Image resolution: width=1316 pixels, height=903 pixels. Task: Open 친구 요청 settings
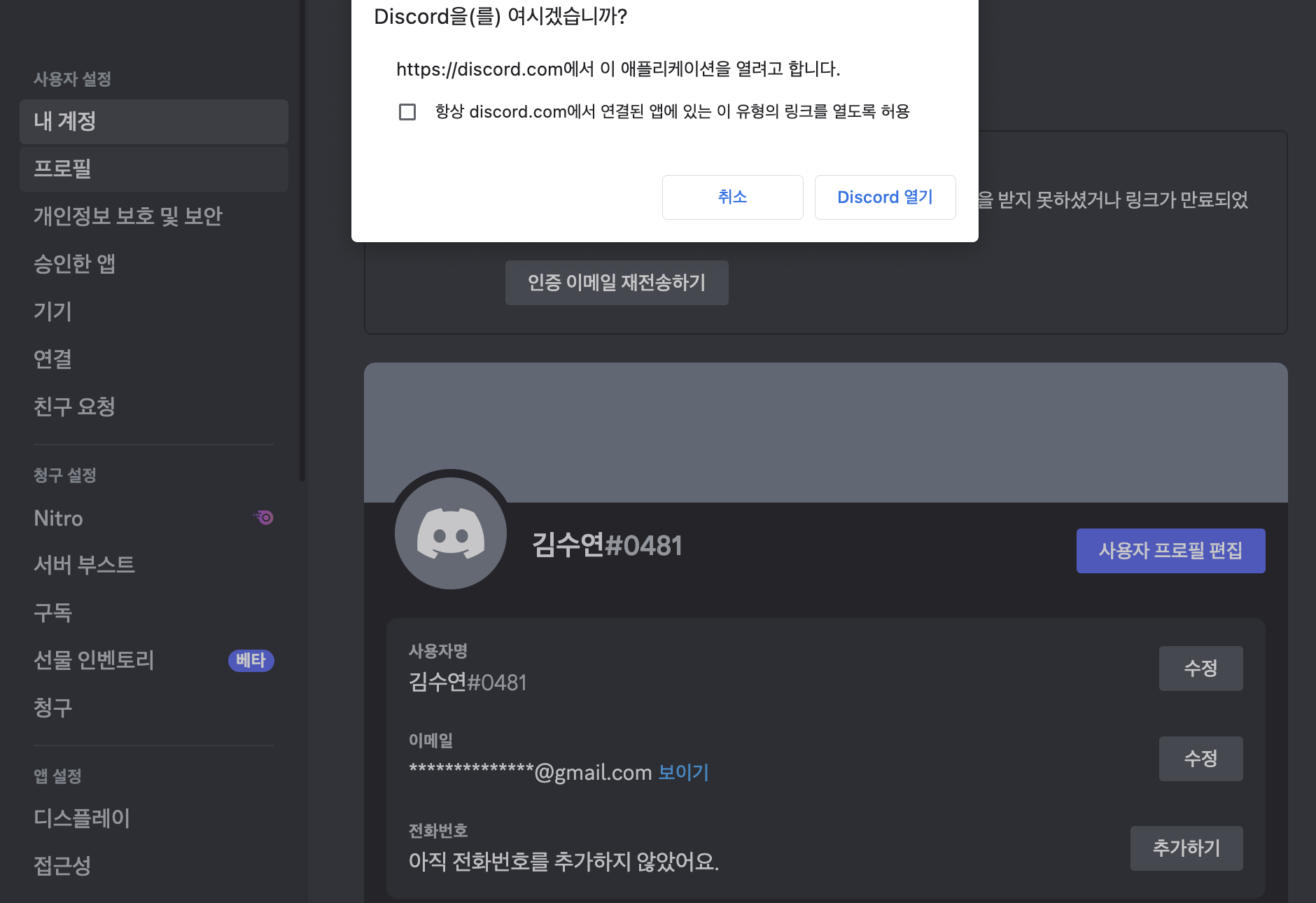click(154, 407)
